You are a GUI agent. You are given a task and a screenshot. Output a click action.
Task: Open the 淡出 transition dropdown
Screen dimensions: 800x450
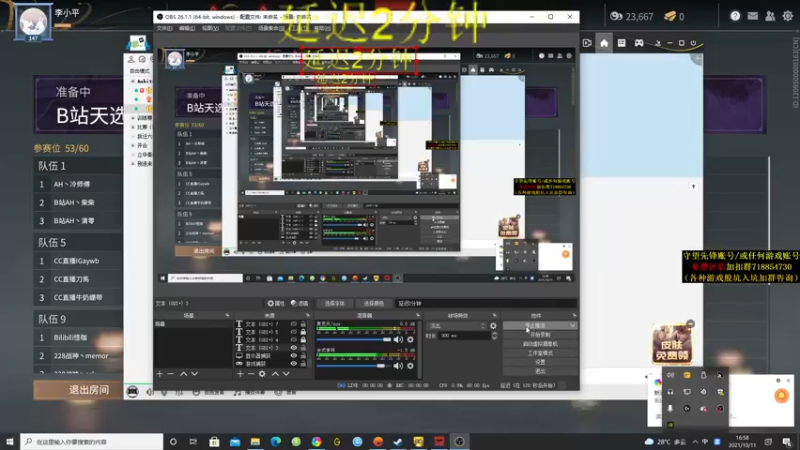pos(457,326)
